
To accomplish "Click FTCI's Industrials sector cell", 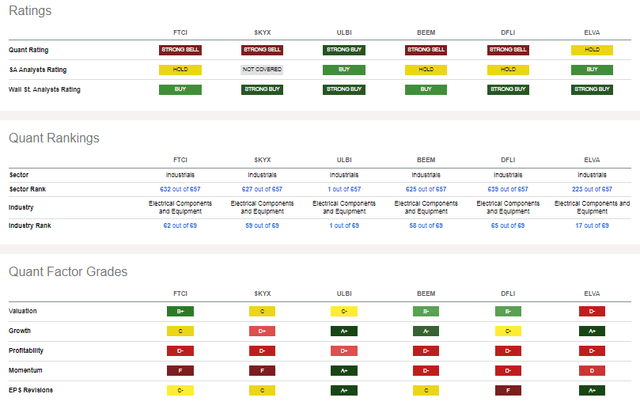I will coord(180,175).
